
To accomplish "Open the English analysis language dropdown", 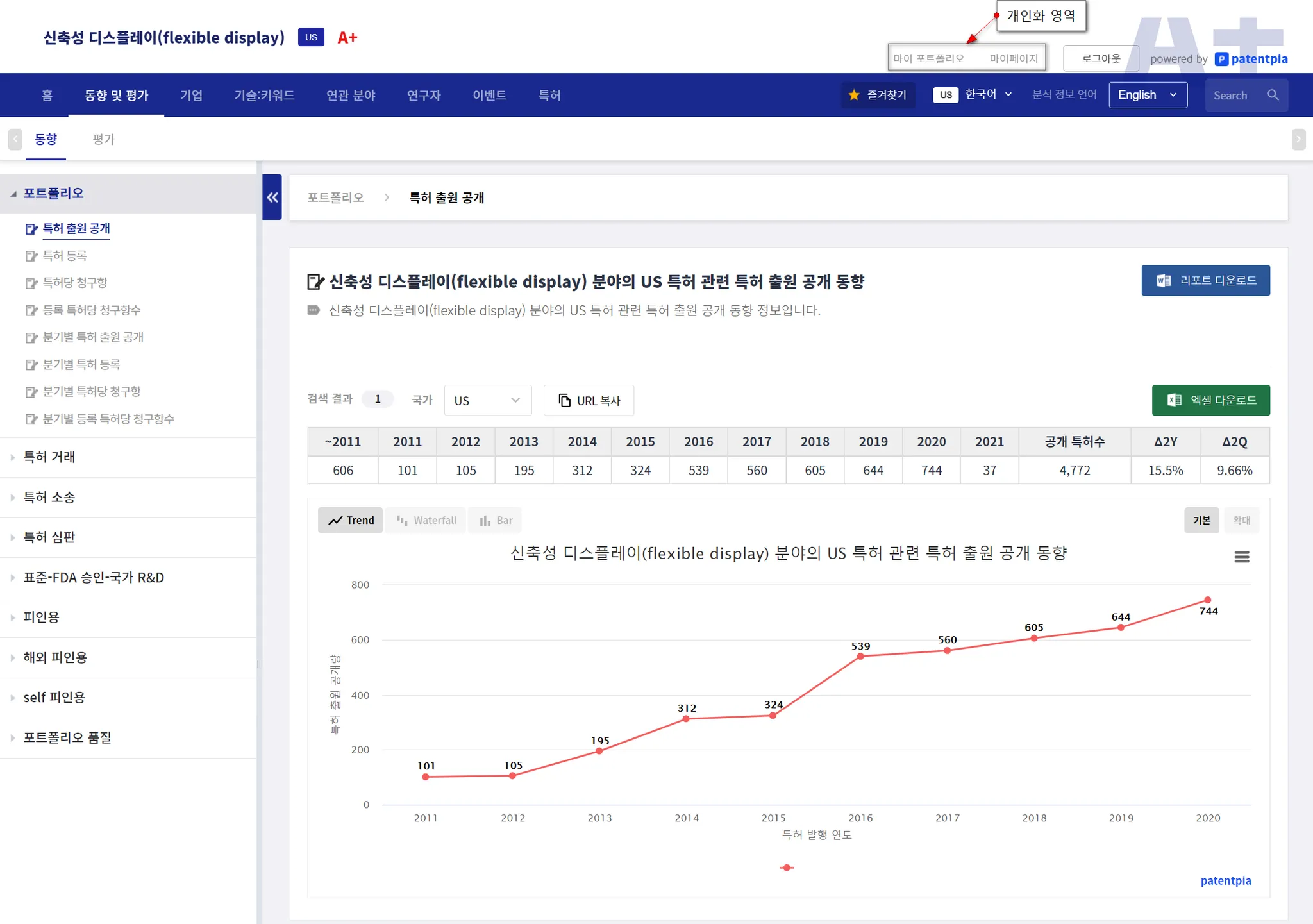I will click(1148, 95).
